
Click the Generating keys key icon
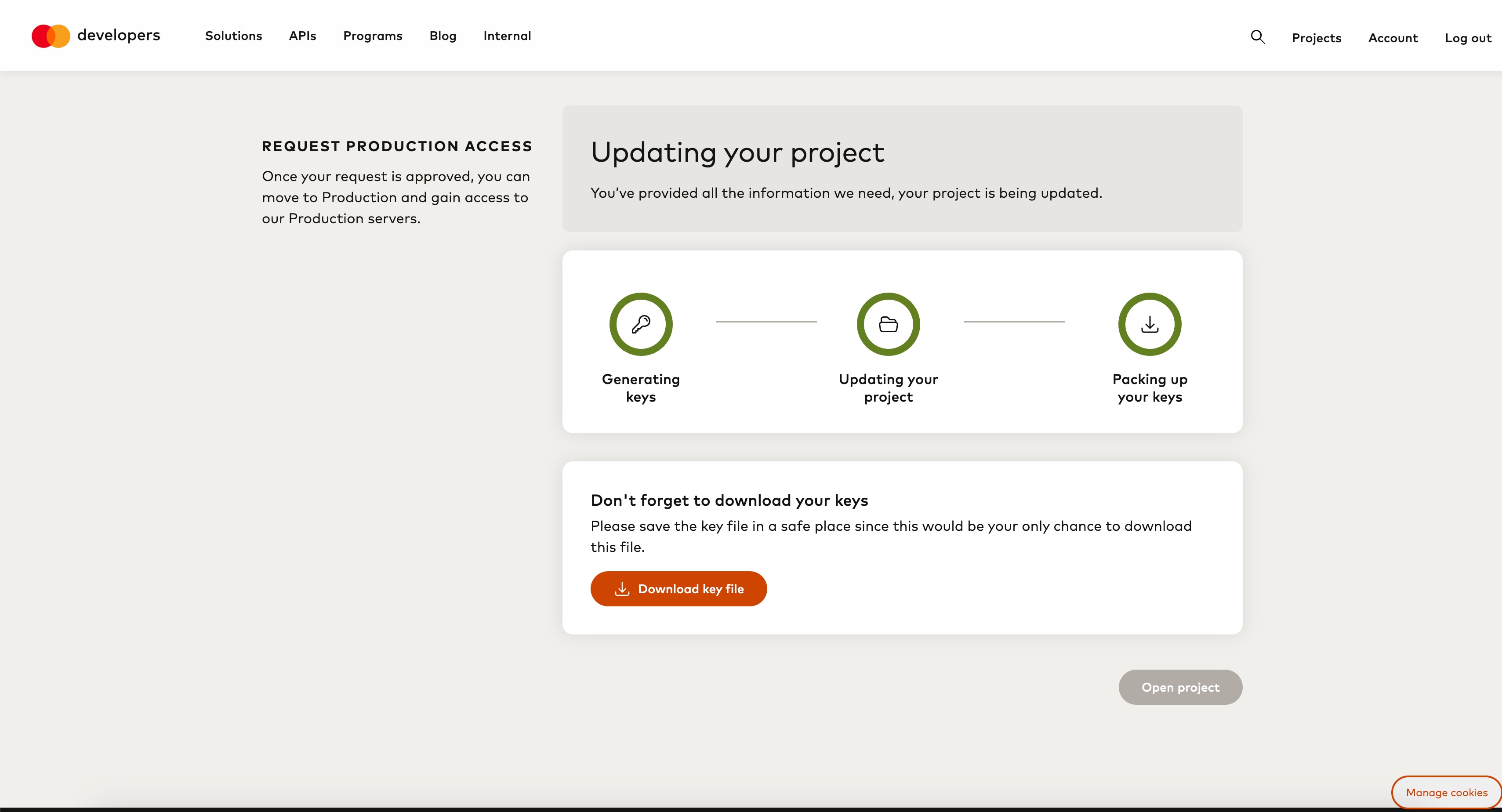click(x=641, y=324)
